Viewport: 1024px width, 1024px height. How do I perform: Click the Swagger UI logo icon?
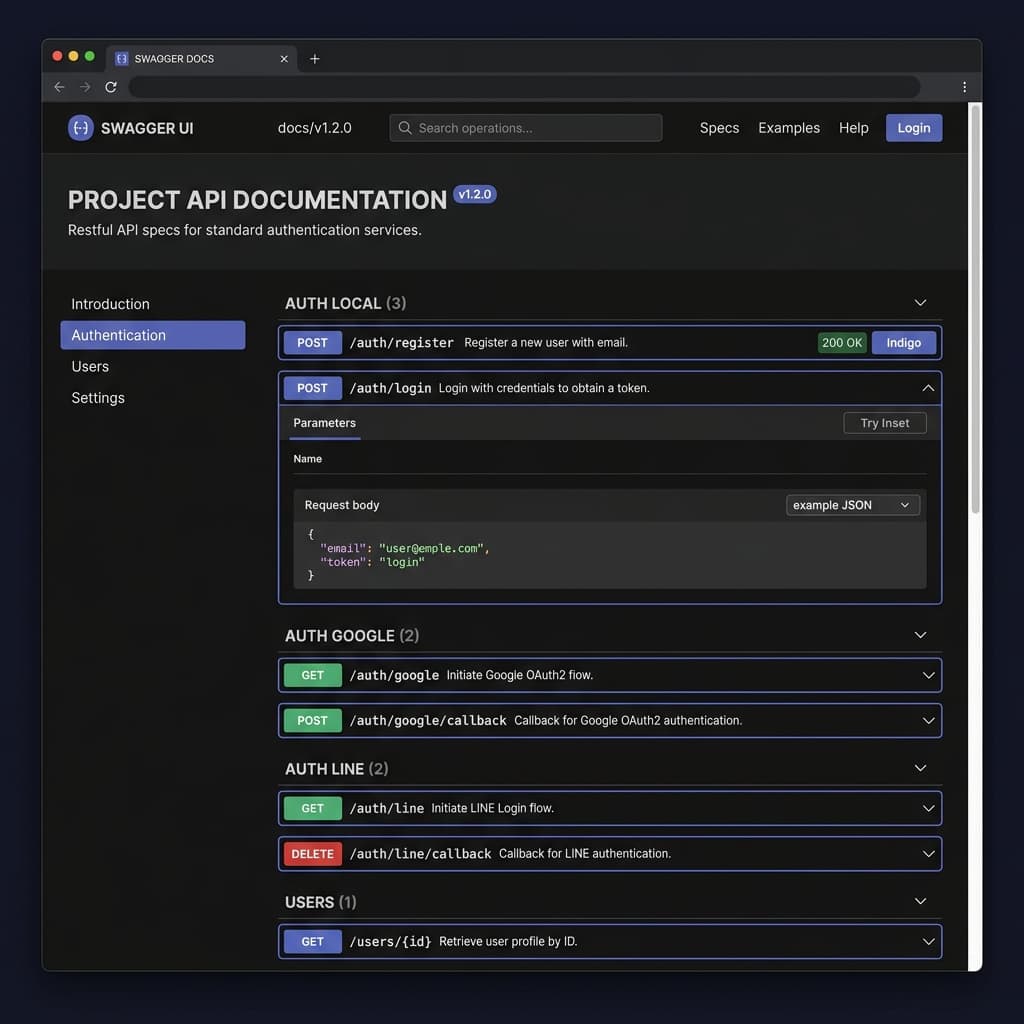(80, 127)
